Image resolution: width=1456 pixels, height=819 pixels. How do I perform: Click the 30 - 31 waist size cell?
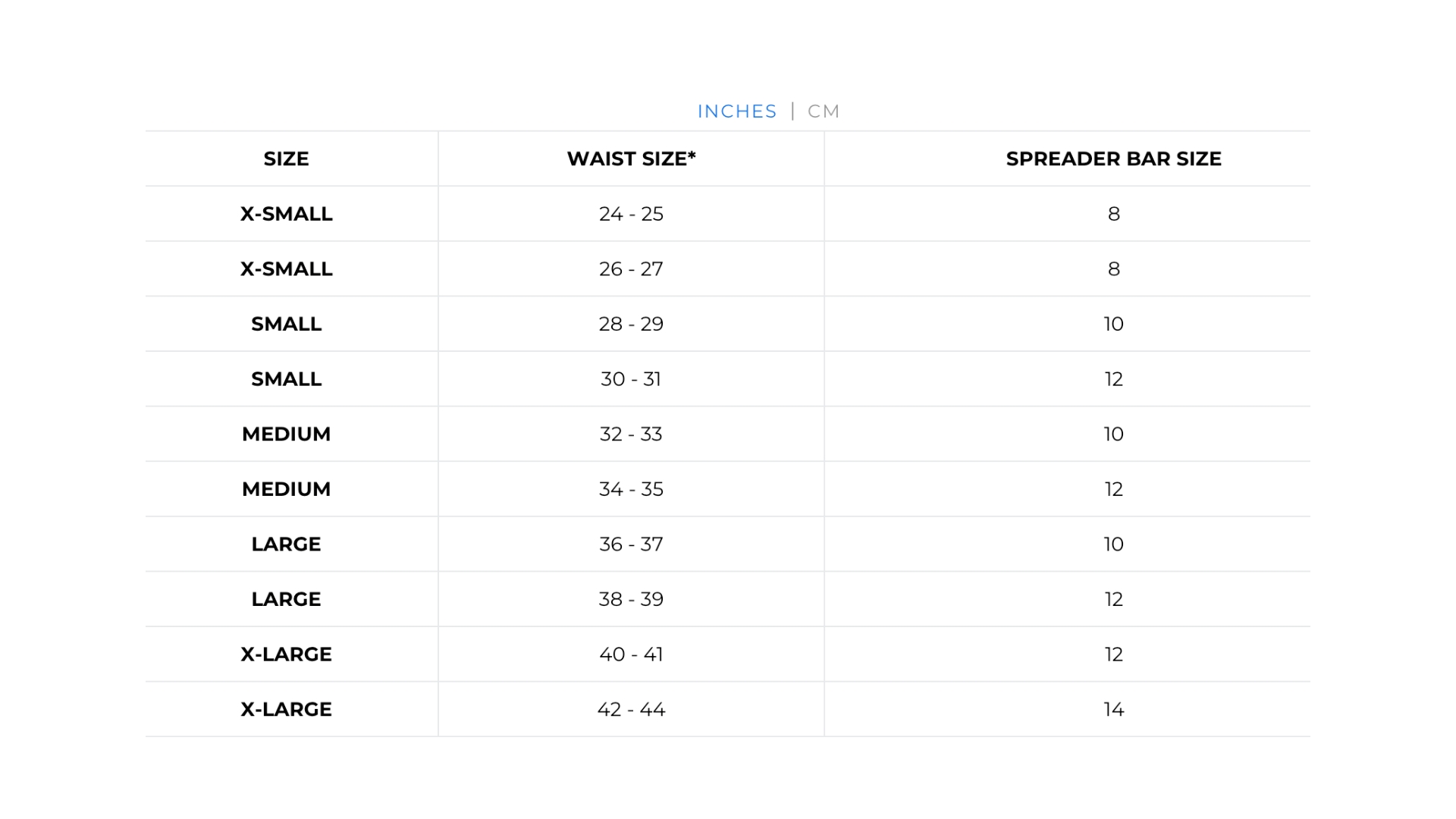click(631, 379)
